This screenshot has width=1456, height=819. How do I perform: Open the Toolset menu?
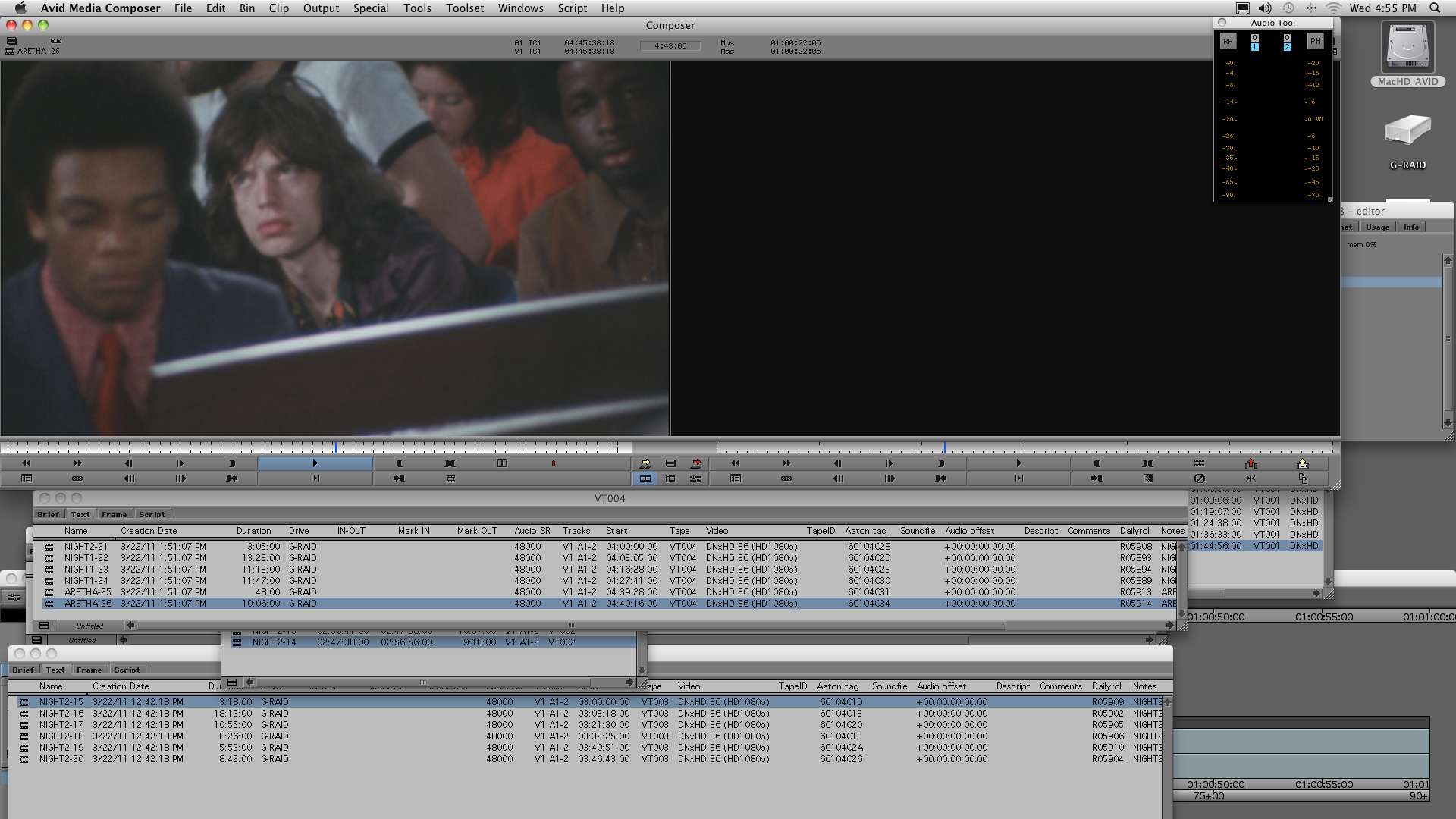[x=464, y=8]
